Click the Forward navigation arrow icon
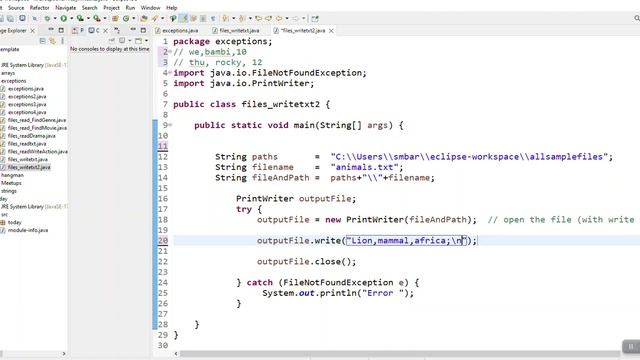Viewport: 640px width, 360px height. tap(295, 18)
